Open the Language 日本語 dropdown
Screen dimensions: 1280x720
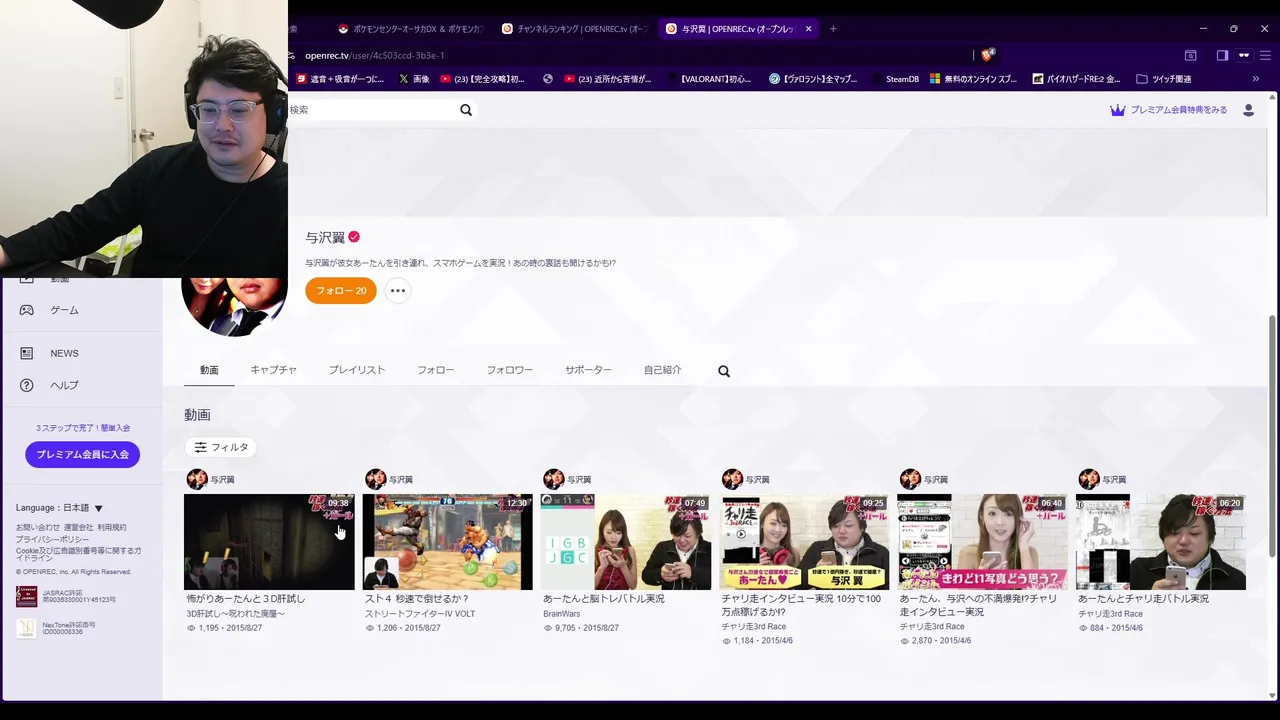[59, 508]
